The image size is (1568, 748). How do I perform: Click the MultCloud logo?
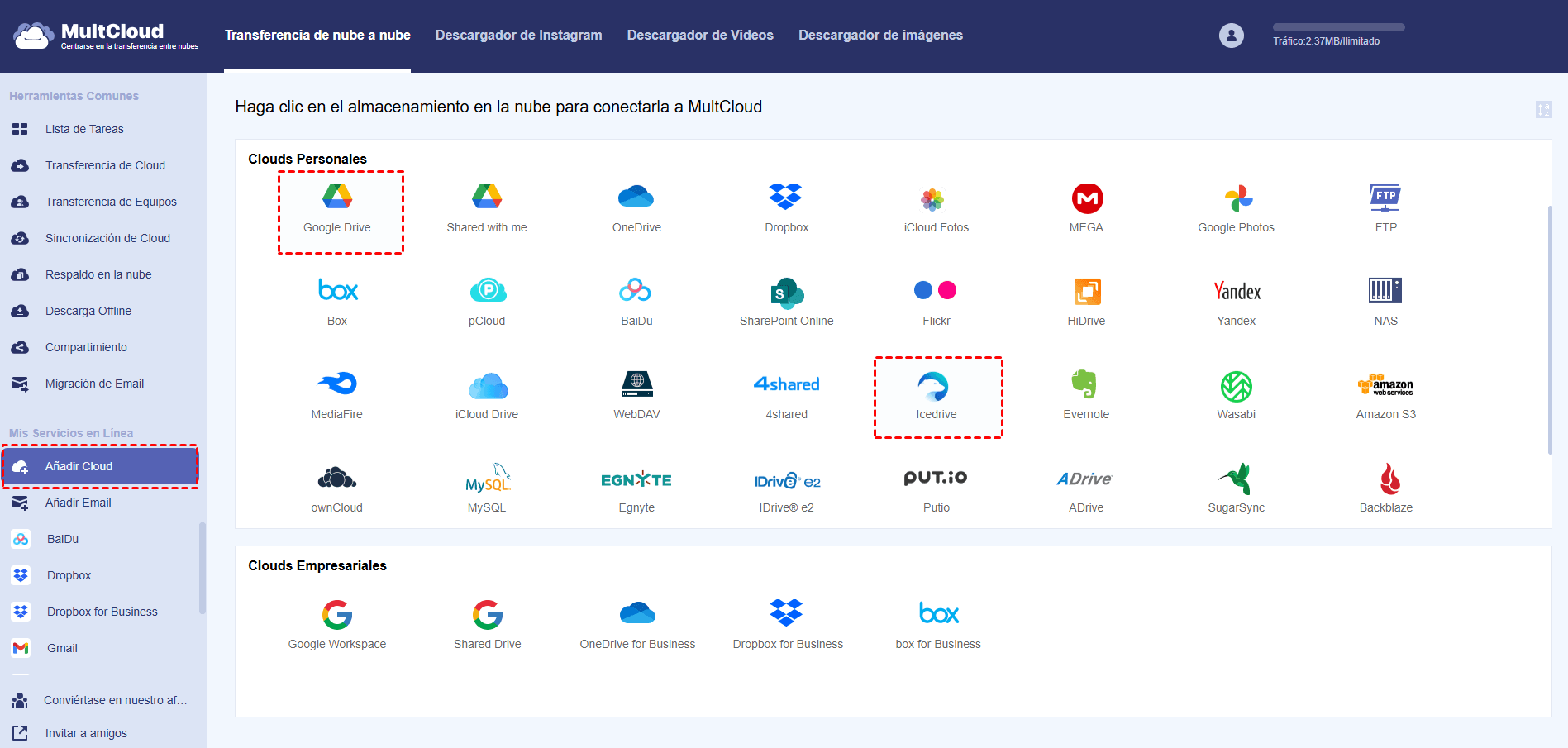coord(106,36)
